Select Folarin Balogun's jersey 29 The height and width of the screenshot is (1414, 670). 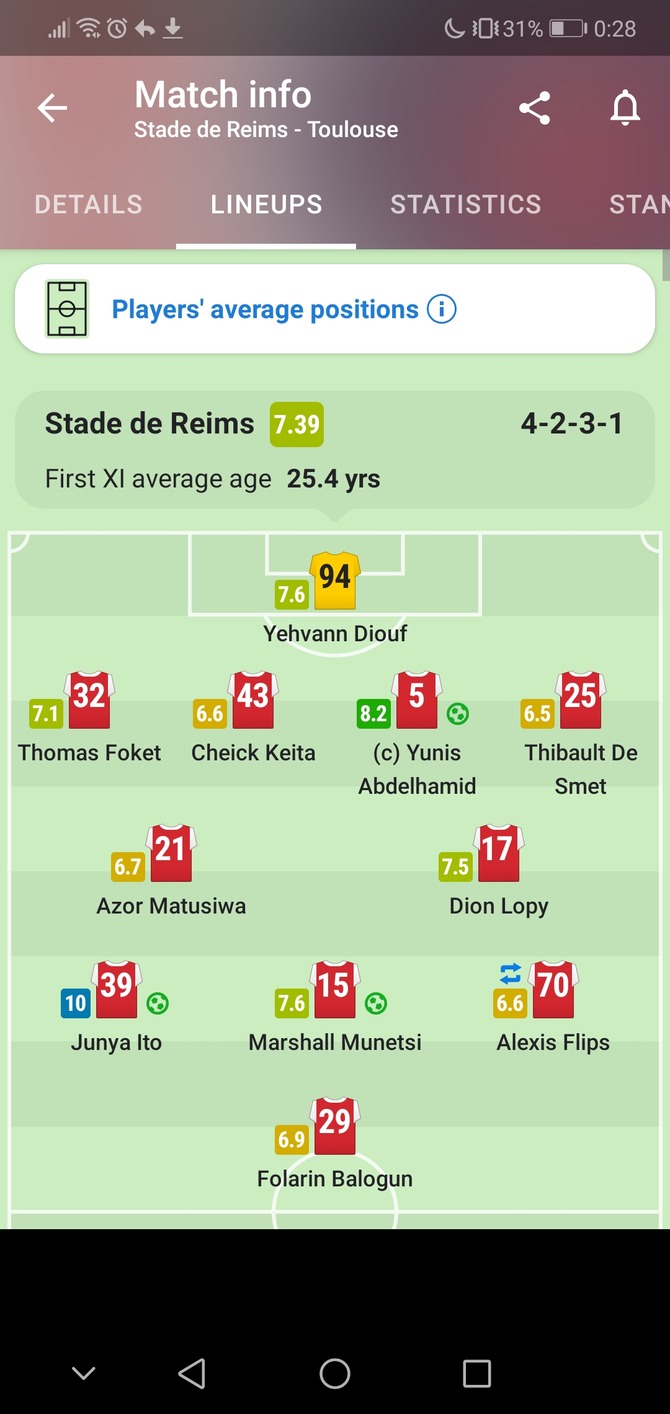coord(335,1125)
